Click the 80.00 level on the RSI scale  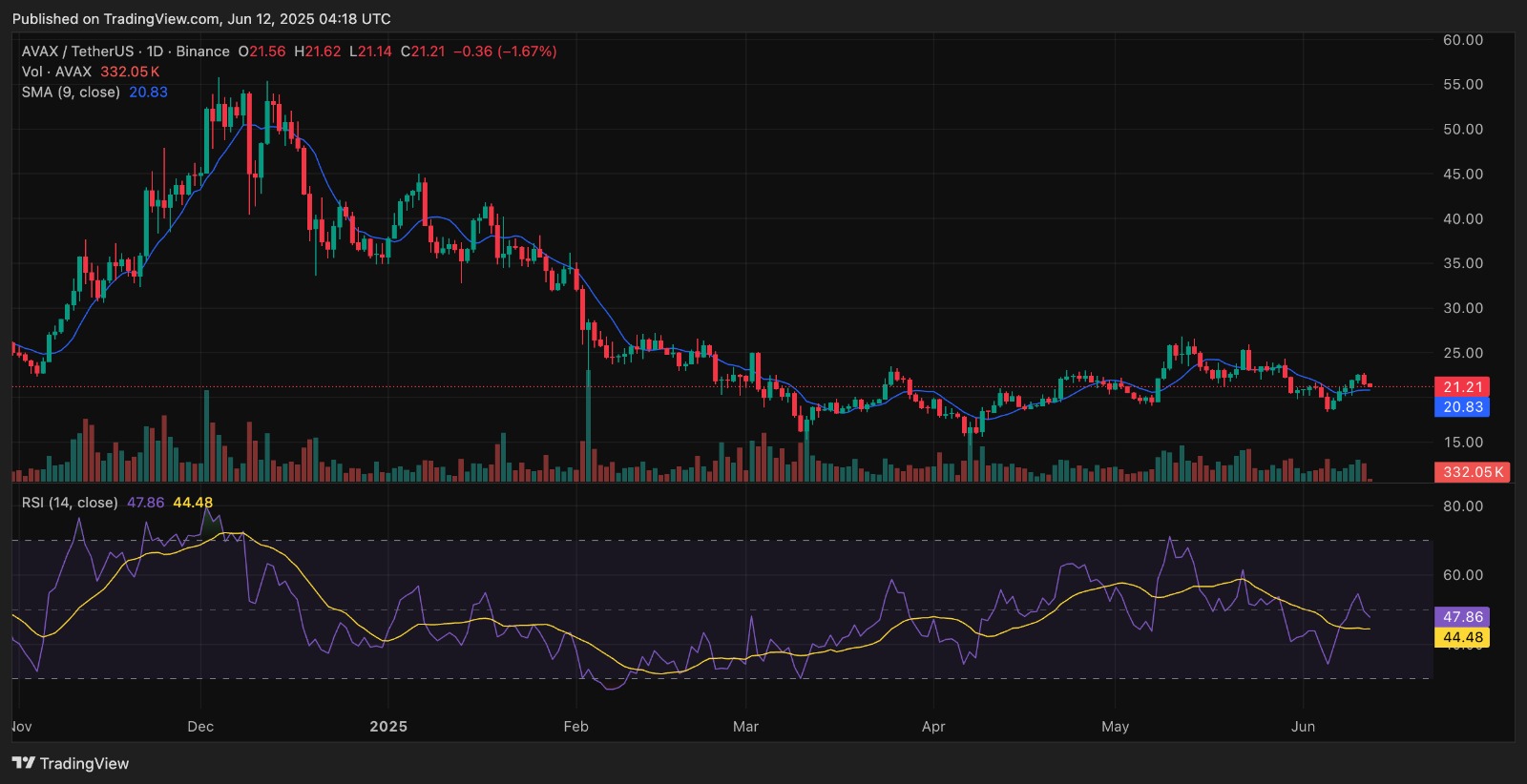[1462, 506]
